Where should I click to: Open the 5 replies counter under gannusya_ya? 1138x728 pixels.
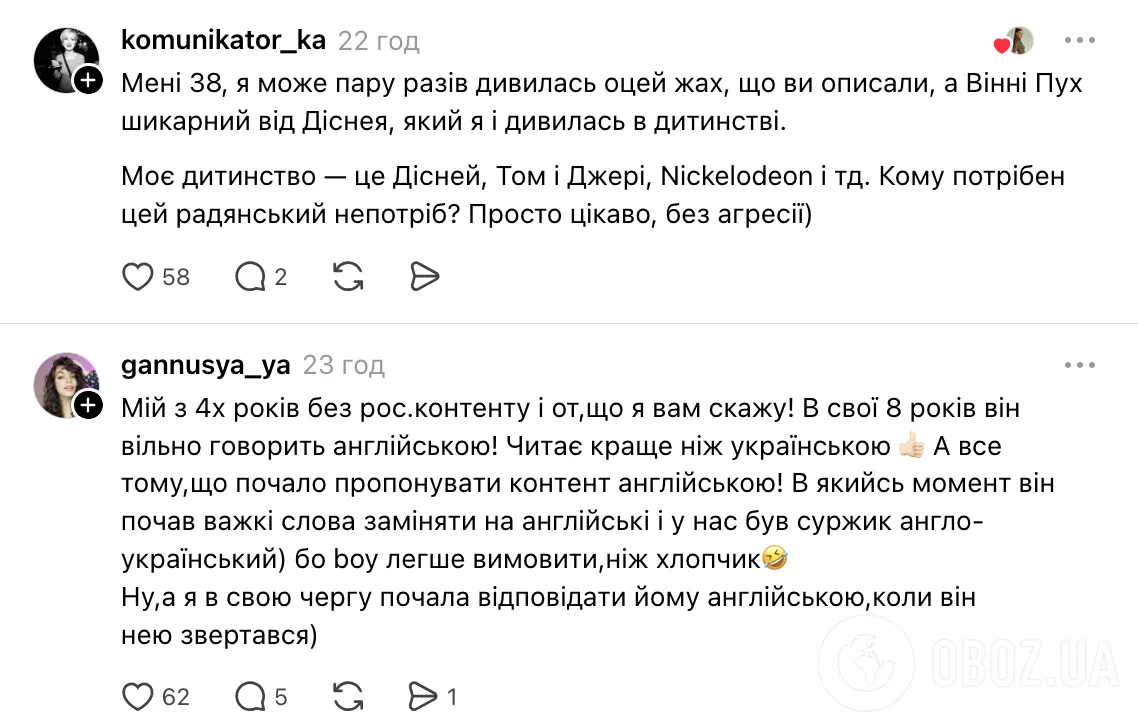[278, 696]
